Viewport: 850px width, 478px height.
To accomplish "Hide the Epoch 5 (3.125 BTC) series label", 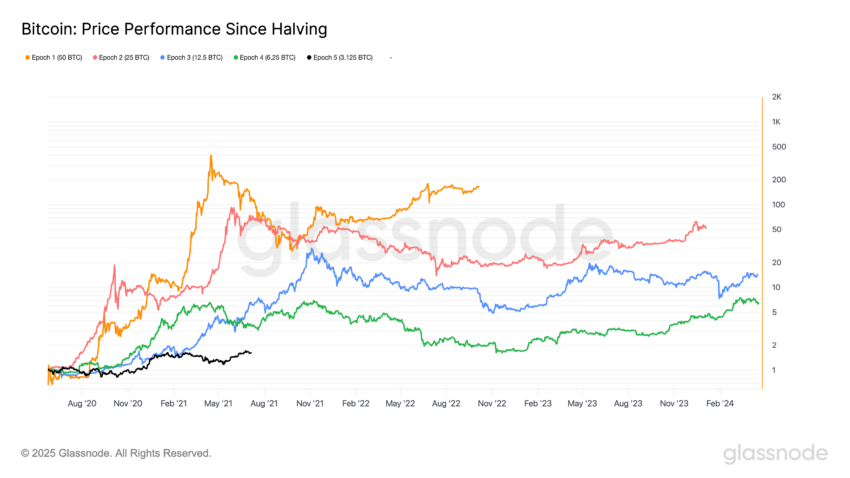I will 344,58.
